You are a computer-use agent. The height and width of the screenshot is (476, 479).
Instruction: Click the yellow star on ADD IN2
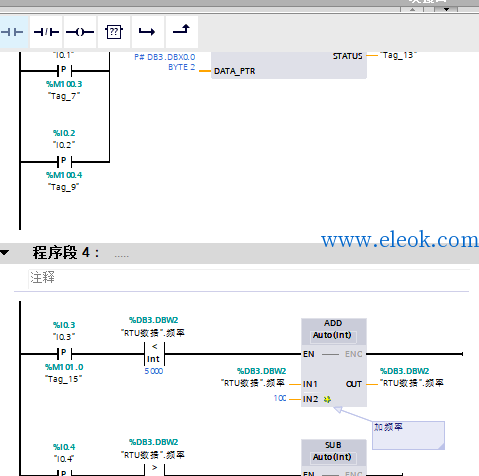point(327,399)
